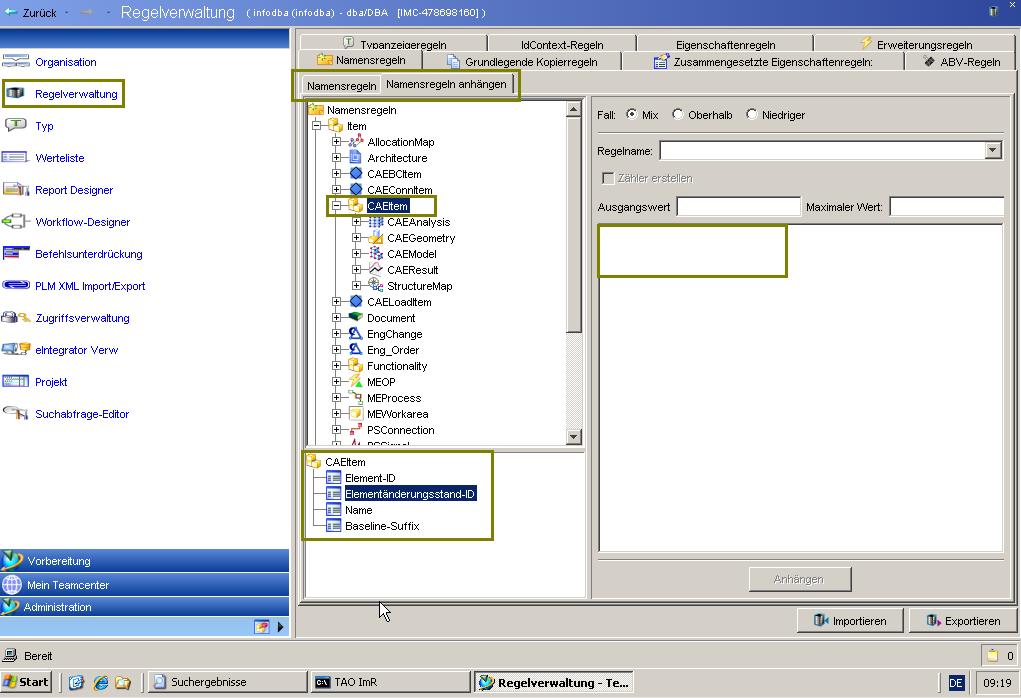Click the Zugriffsverwaltung icon

tap(16, 318)
